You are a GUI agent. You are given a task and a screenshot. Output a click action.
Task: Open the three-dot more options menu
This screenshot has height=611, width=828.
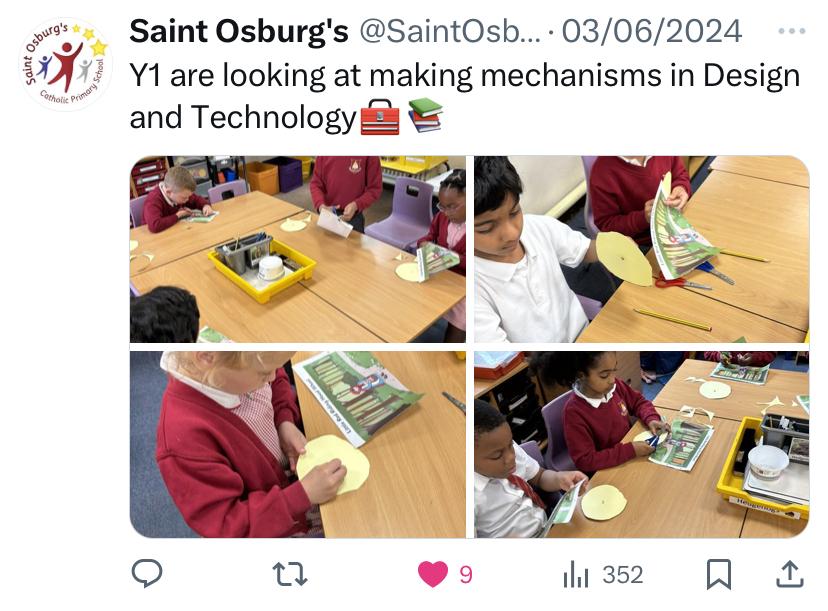(x=792, y=31)
